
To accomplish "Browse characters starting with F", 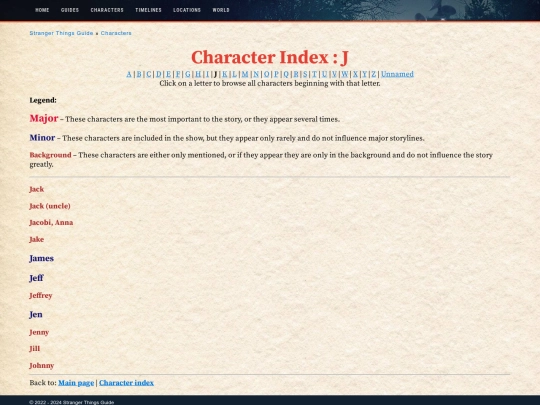I will click(x=178, y=74).
